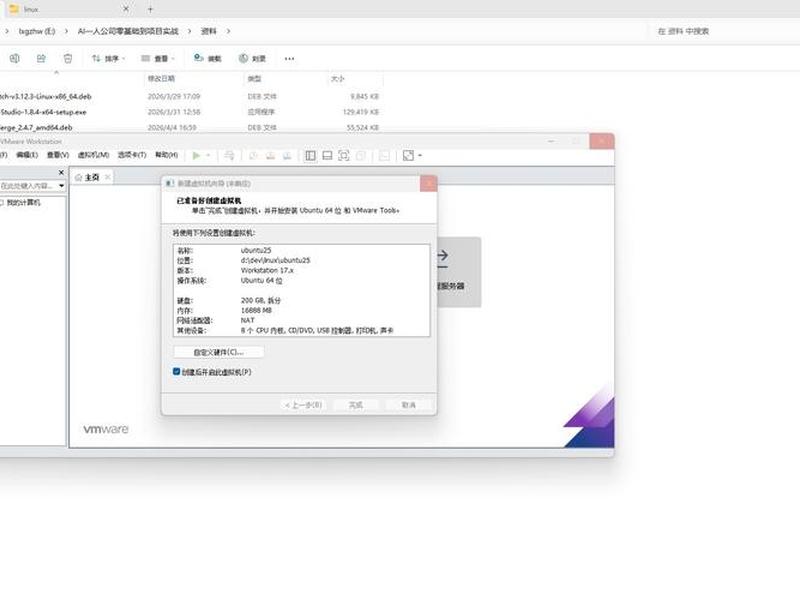
Task: Open the 排序 (Sort) dropdown in Explorer
Action: 108,59
